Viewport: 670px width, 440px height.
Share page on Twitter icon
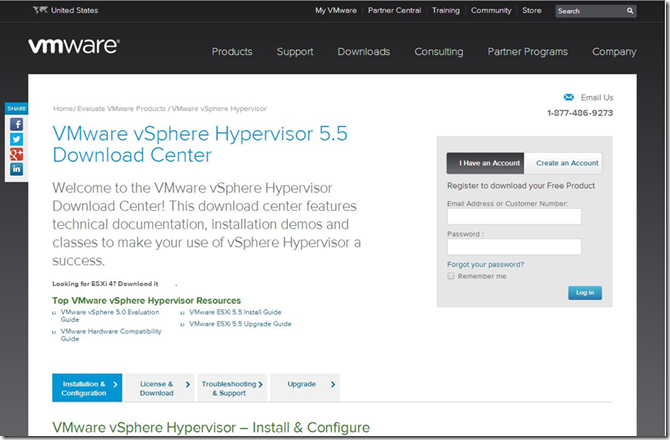[x=17, y=139]
